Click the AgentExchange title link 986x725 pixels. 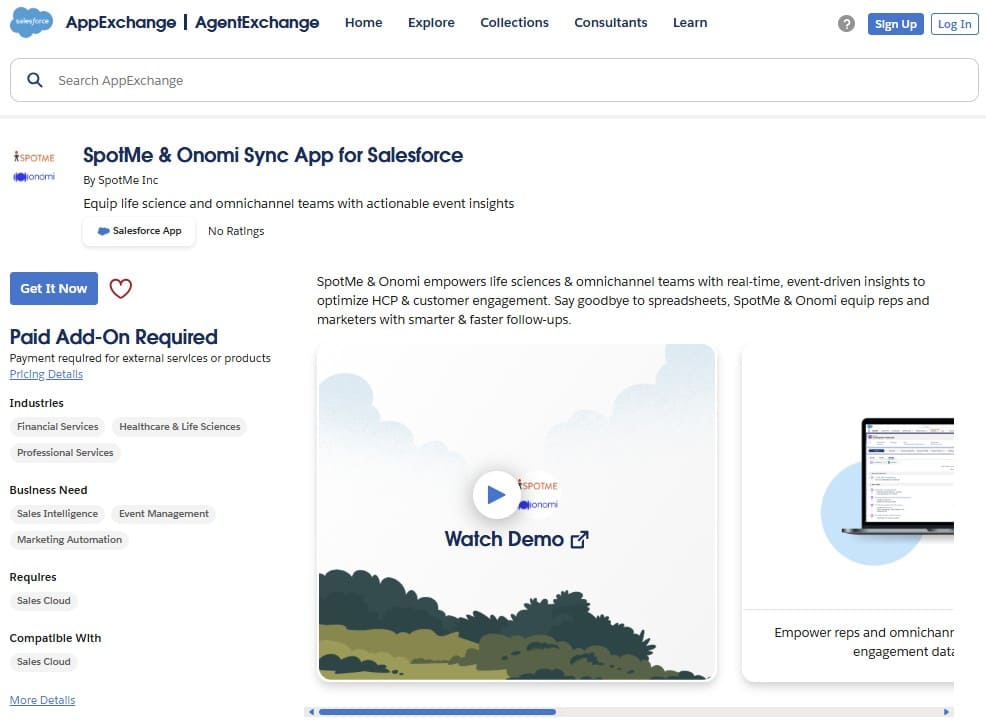pos(257,23)
